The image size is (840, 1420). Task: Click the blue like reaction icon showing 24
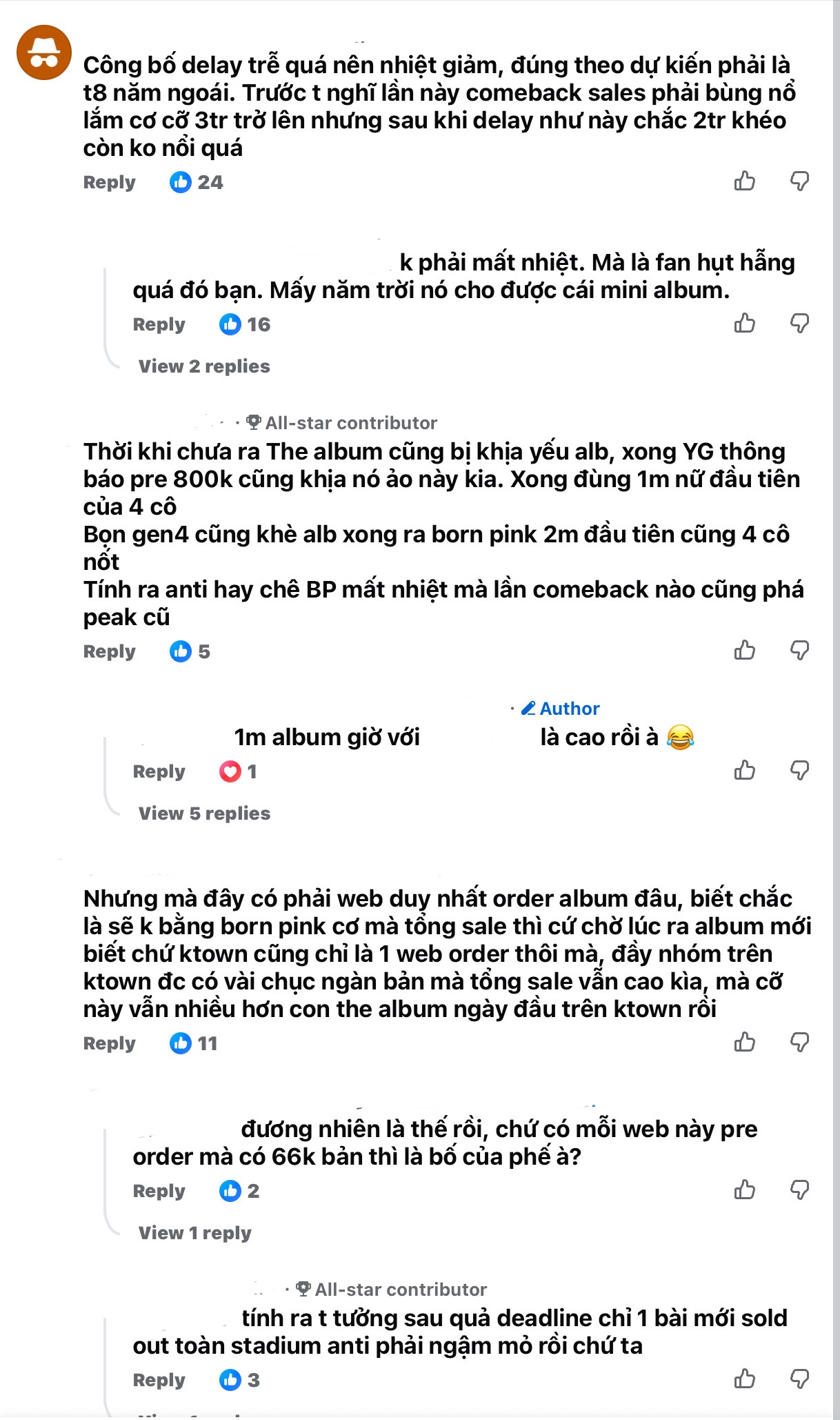point(181,181)
